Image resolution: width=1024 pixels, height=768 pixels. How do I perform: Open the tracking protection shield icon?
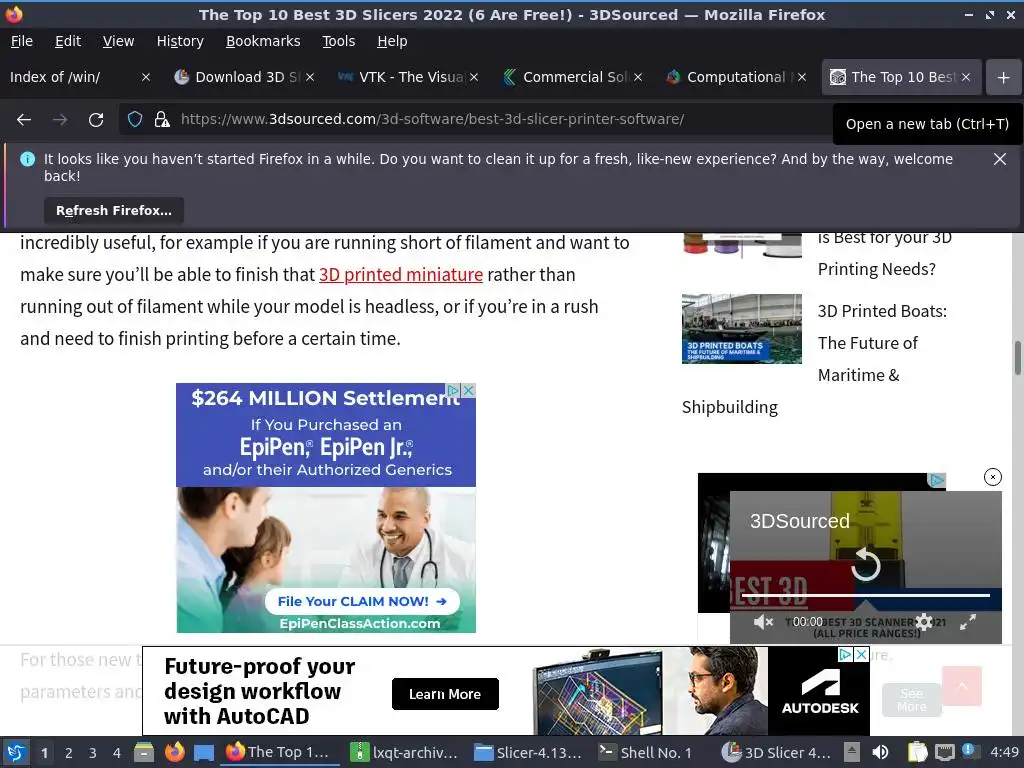pyautogui.click(x=135, y=120)
